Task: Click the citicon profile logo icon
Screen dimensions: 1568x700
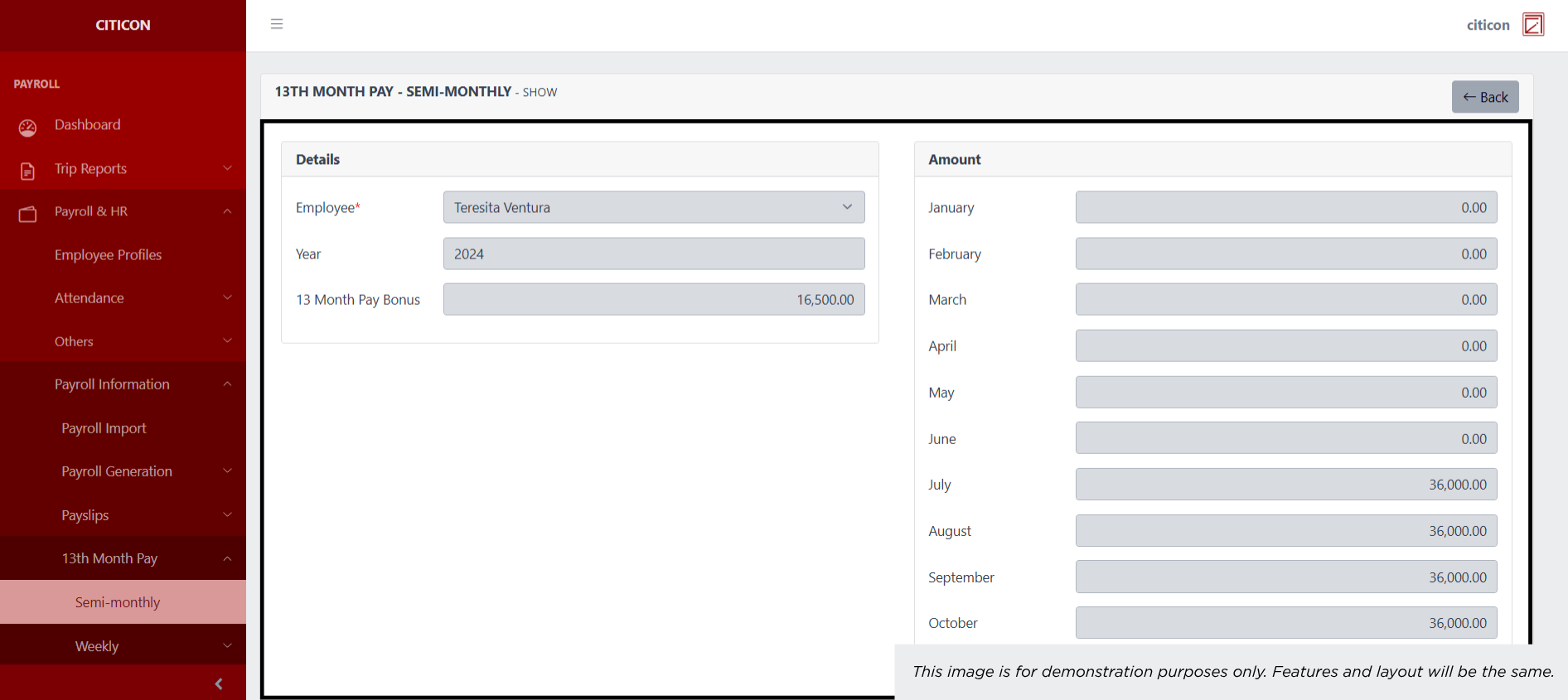Action: (x=1533, y=25)
